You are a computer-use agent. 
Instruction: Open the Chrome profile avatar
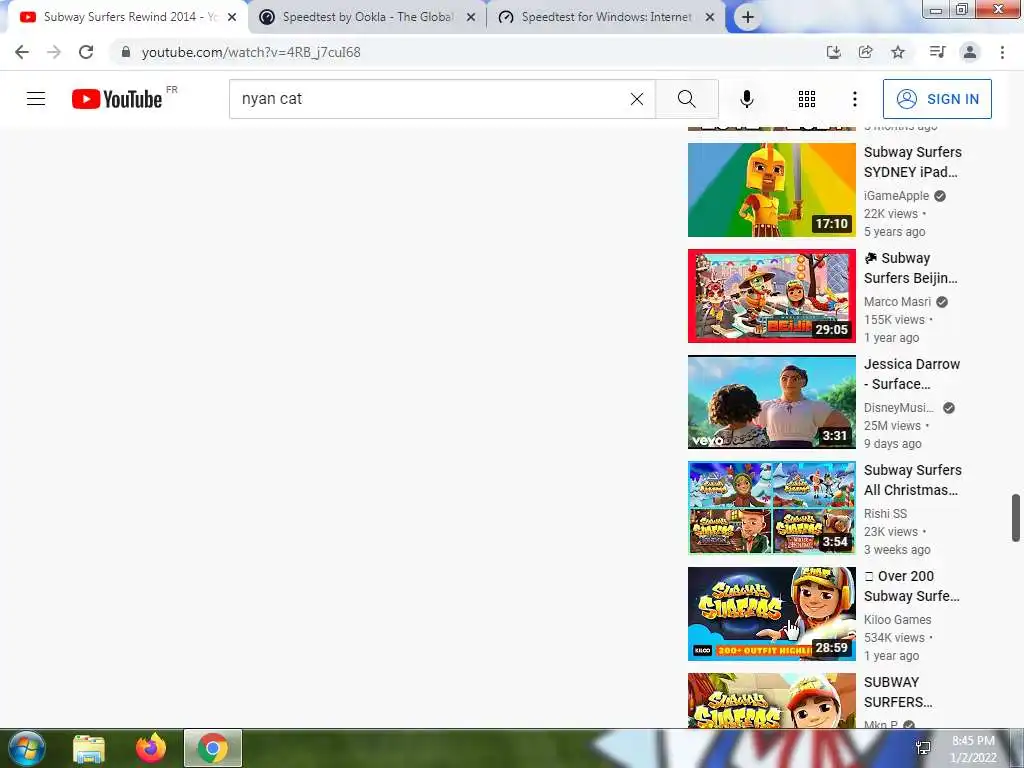coord(970,52)
